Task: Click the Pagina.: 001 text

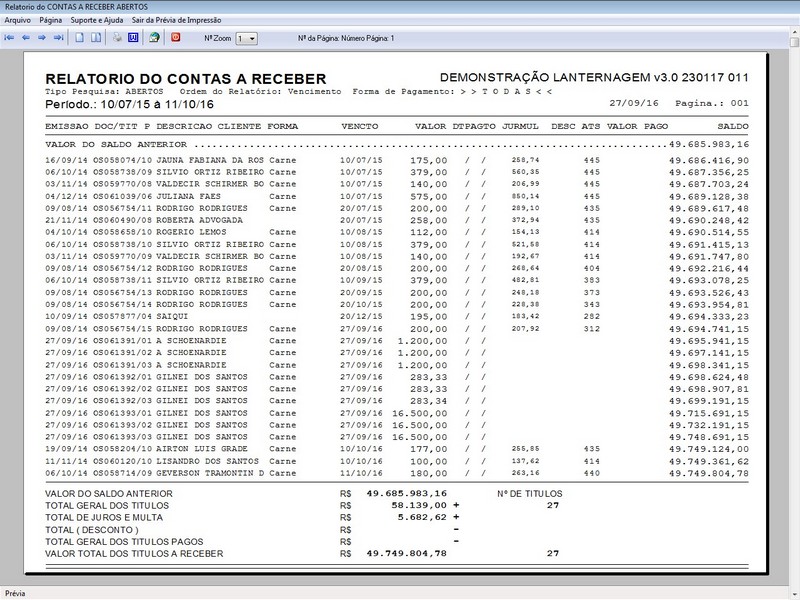Action: click(712, 103)
